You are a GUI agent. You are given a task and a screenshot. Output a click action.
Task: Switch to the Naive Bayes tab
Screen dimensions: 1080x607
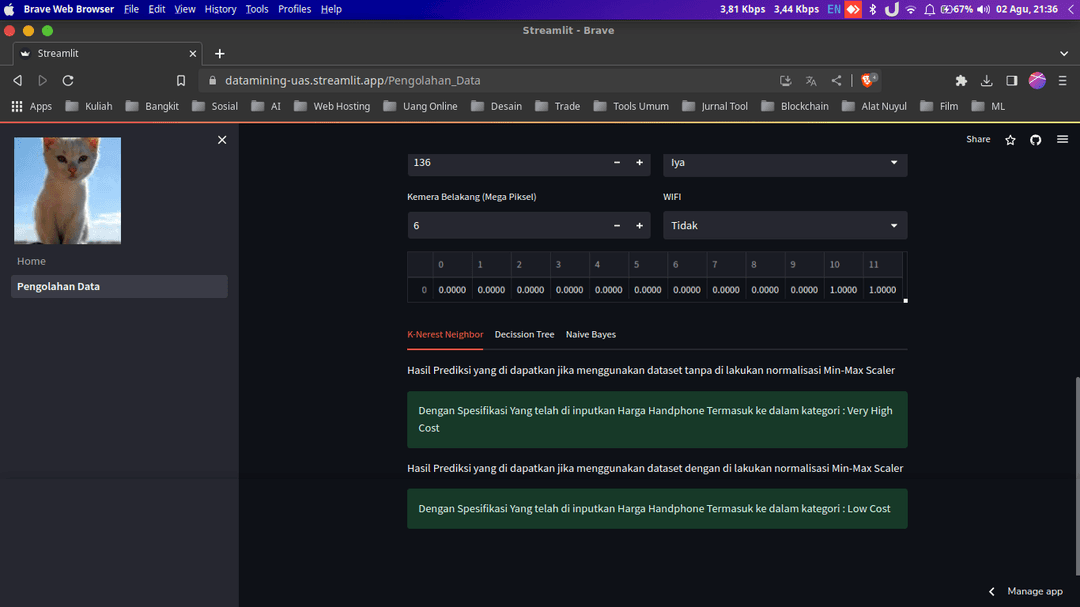point(590,335)
